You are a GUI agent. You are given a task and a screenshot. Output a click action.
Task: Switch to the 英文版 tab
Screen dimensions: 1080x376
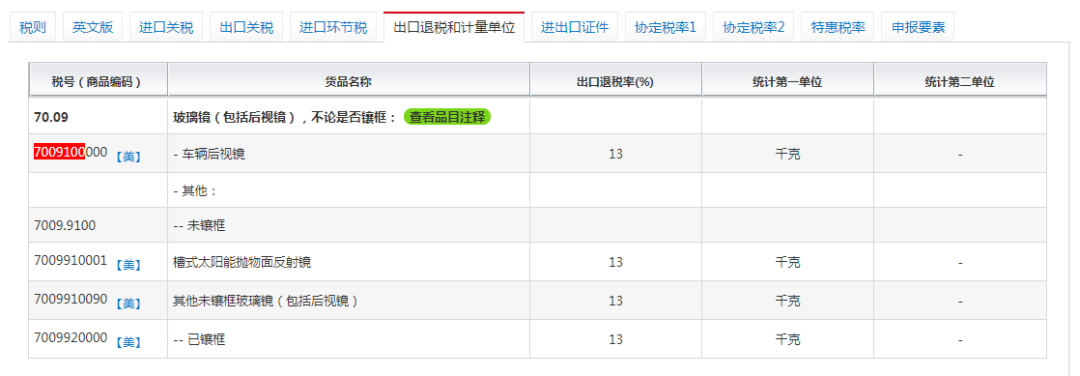click(93, 28)
